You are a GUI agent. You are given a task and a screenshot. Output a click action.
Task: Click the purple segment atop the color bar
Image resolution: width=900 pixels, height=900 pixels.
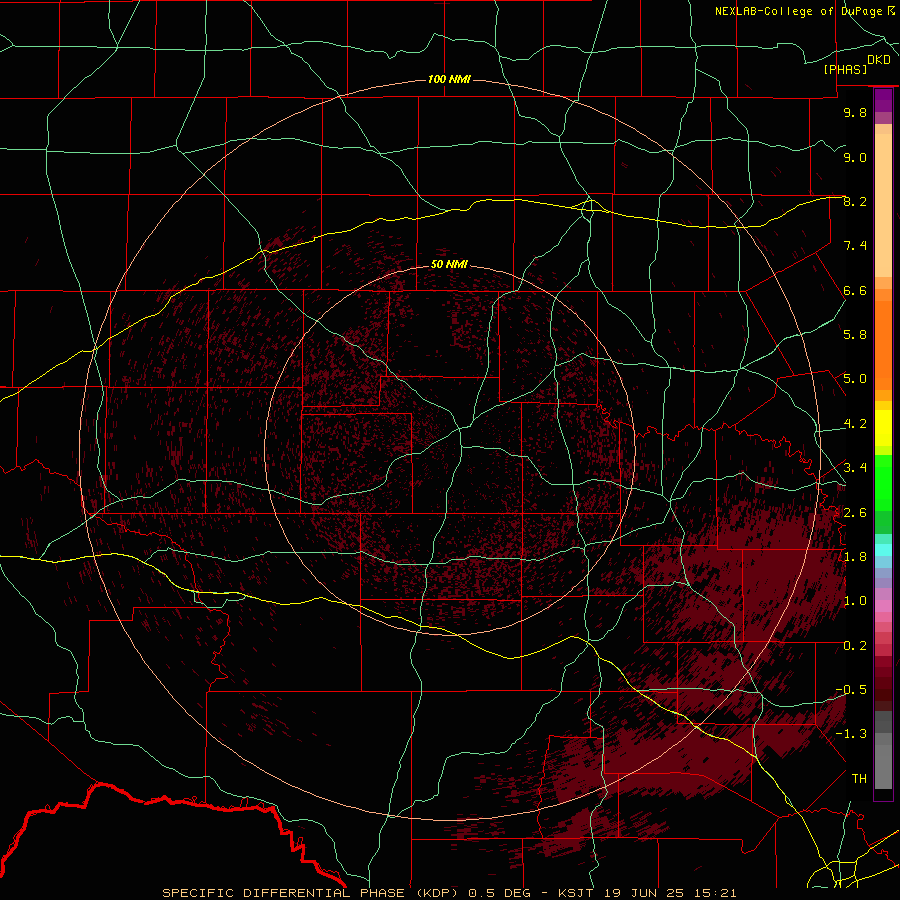[x=883, y=100]
